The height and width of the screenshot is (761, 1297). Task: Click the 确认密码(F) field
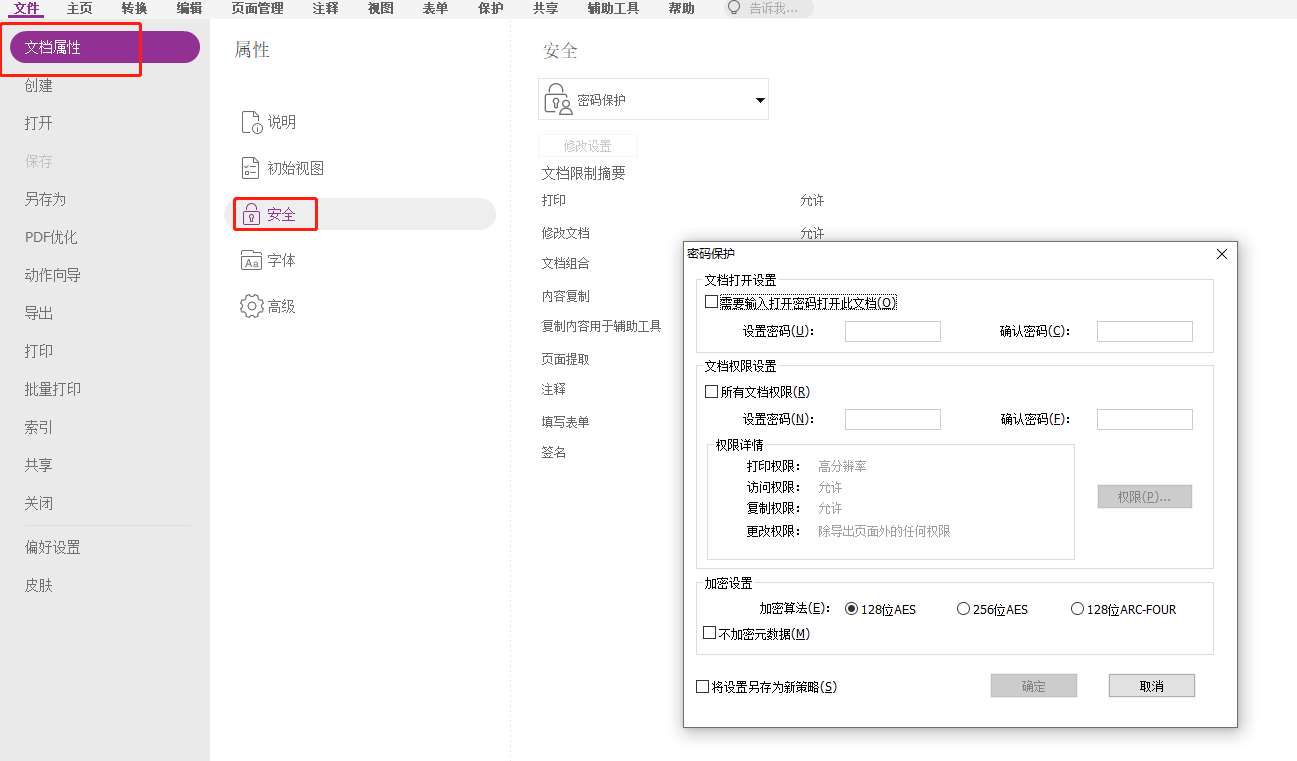point(1145,419)
